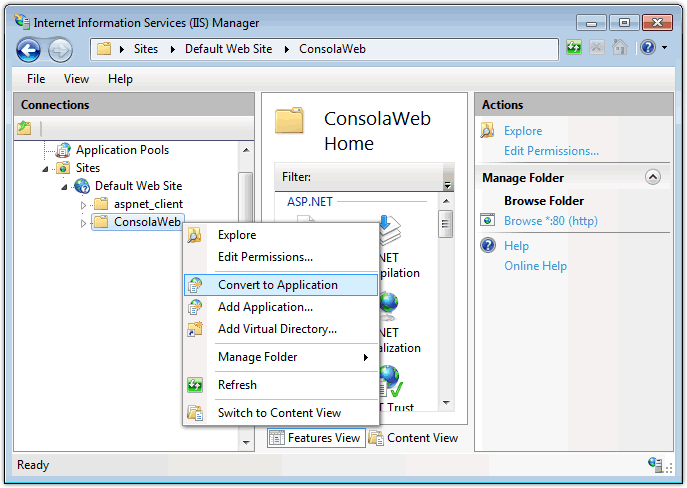Viewport: 687px width, 488px height.
Task: Click the Stop toolbar icon
Action: 596,47
